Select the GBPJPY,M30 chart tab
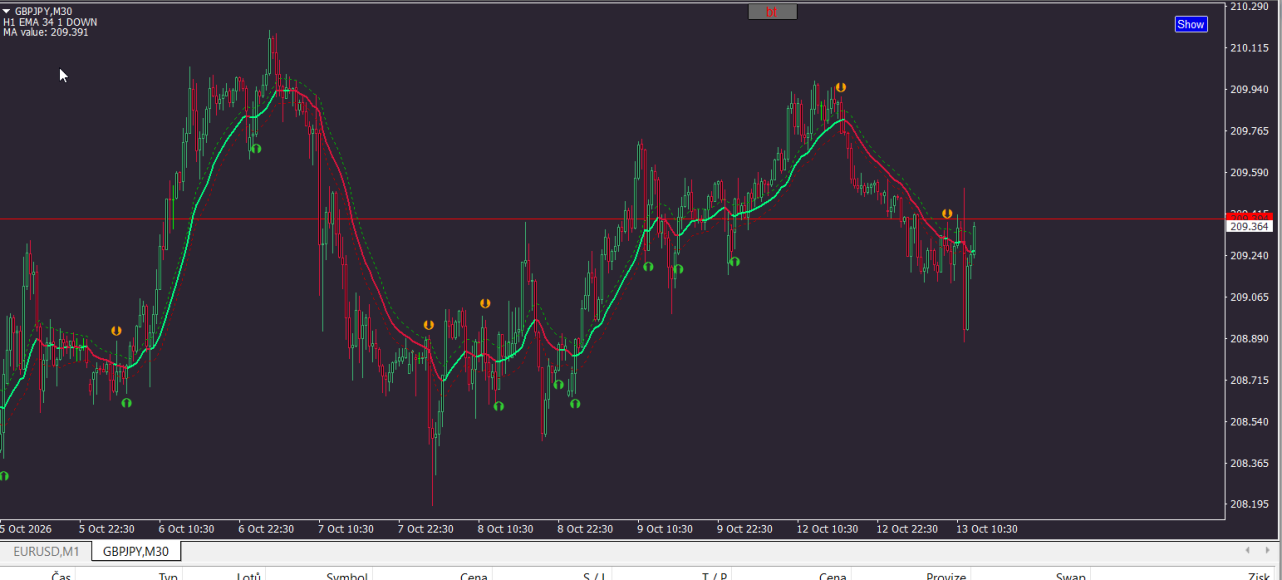1282x580 pixels. pos(136,551)
